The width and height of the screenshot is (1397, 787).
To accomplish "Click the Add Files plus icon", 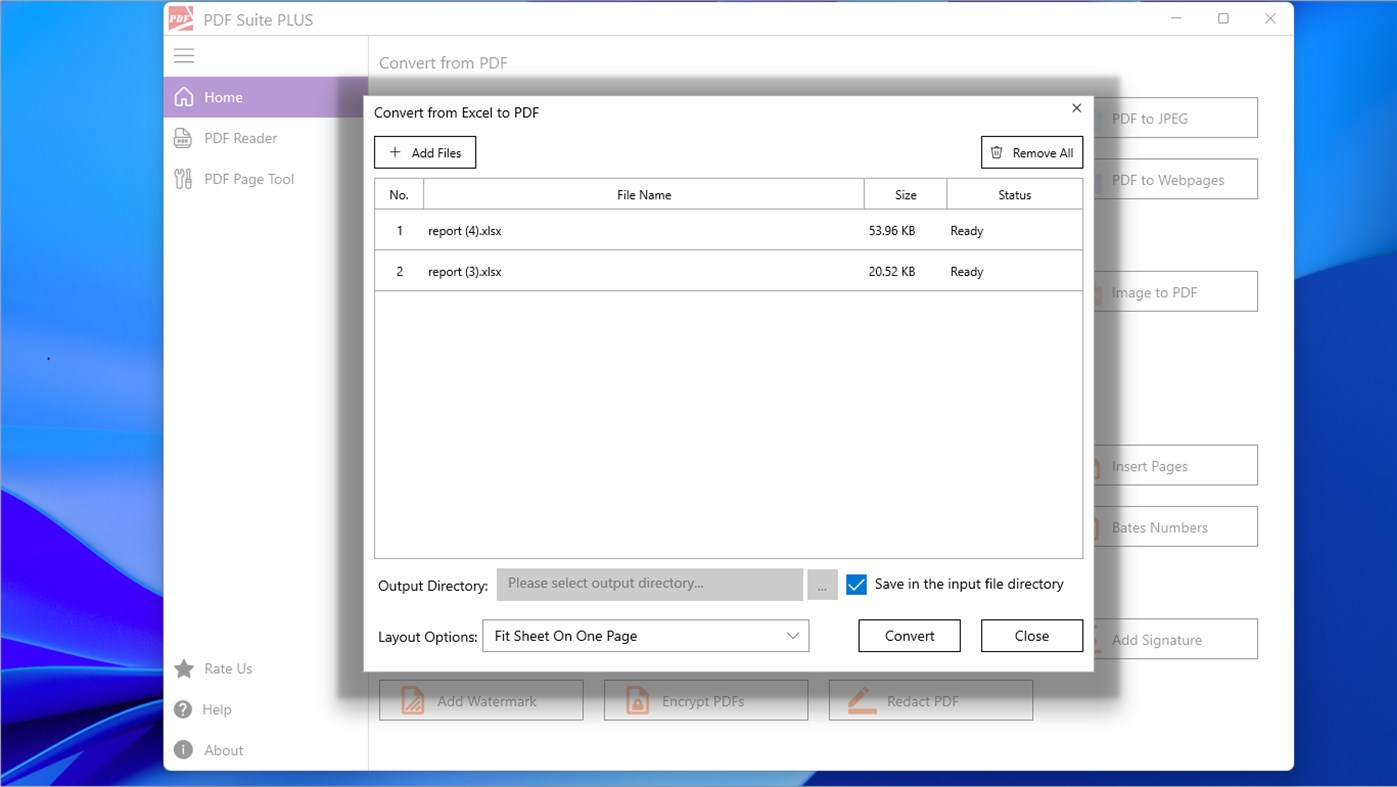I will coord(393,152).
